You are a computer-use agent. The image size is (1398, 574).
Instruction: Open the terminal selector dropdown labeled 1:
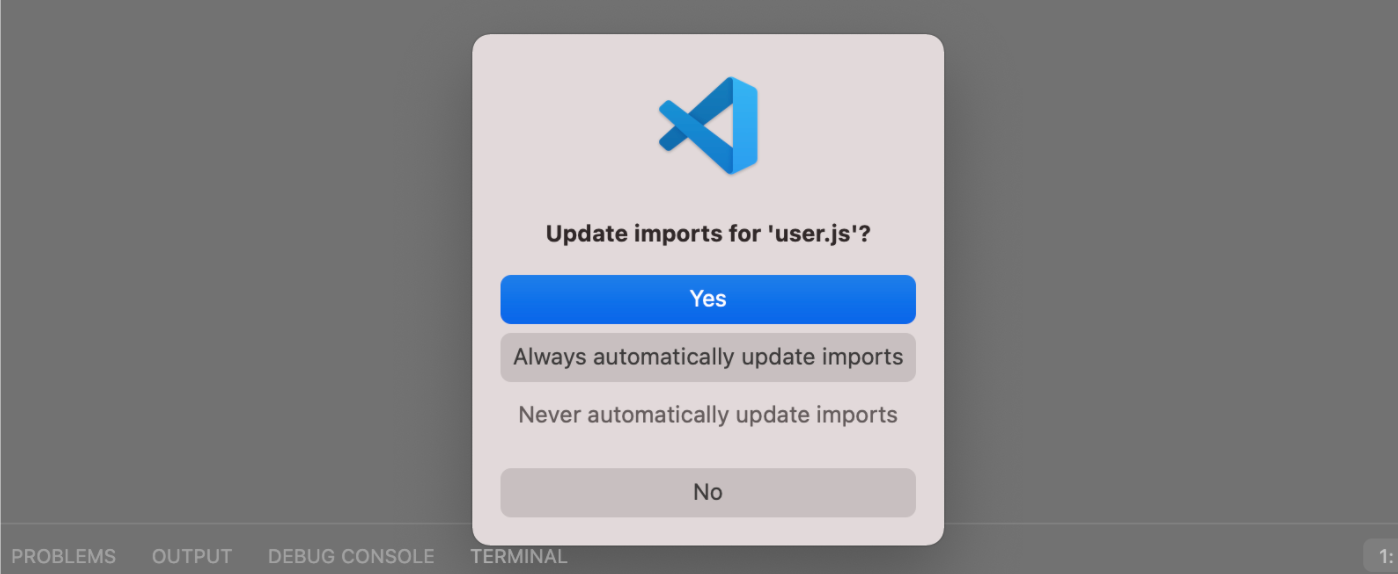(x=1384, y=556)
